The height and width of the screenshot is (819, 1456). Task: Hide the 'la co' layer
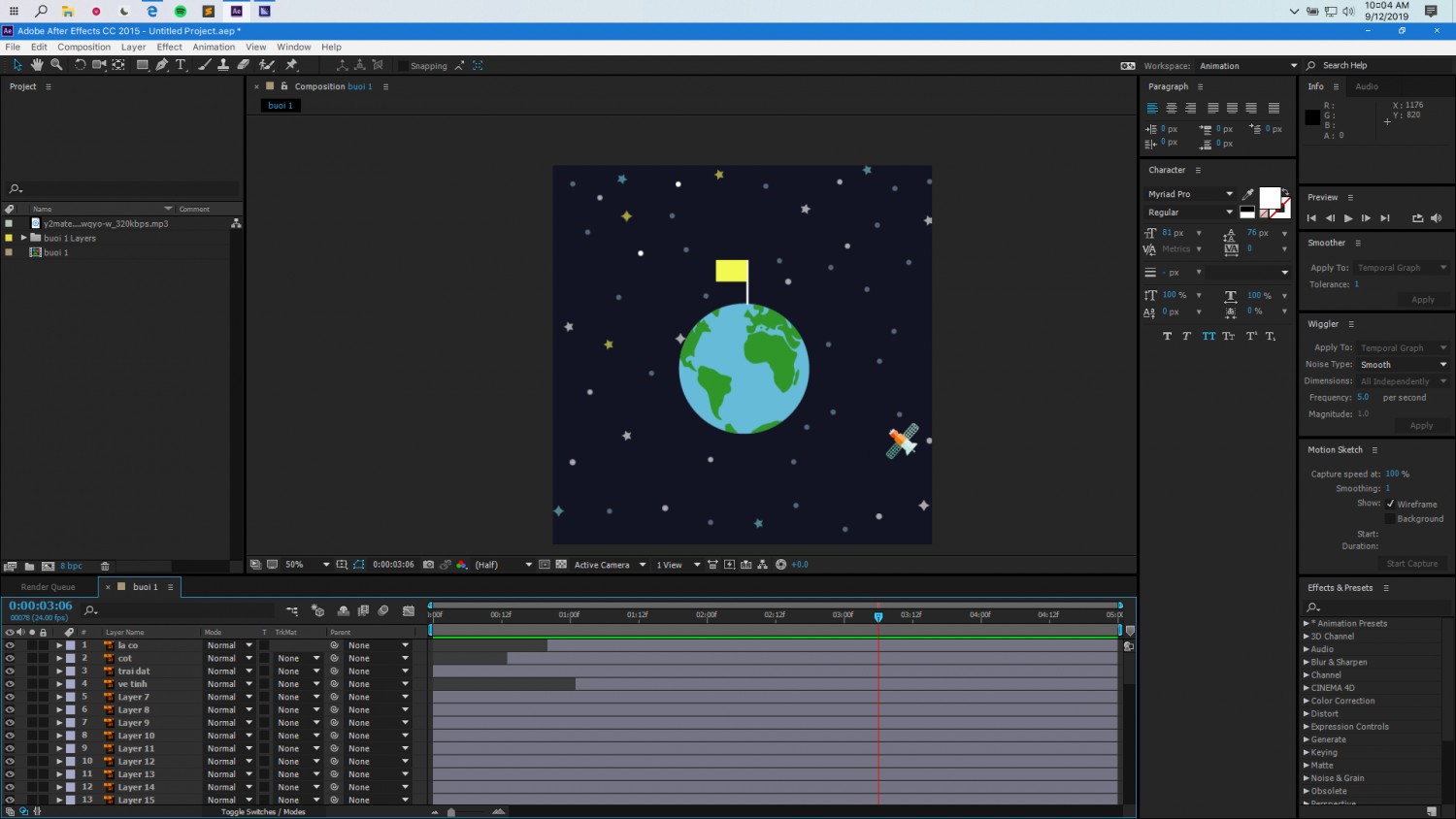(10, 645)
